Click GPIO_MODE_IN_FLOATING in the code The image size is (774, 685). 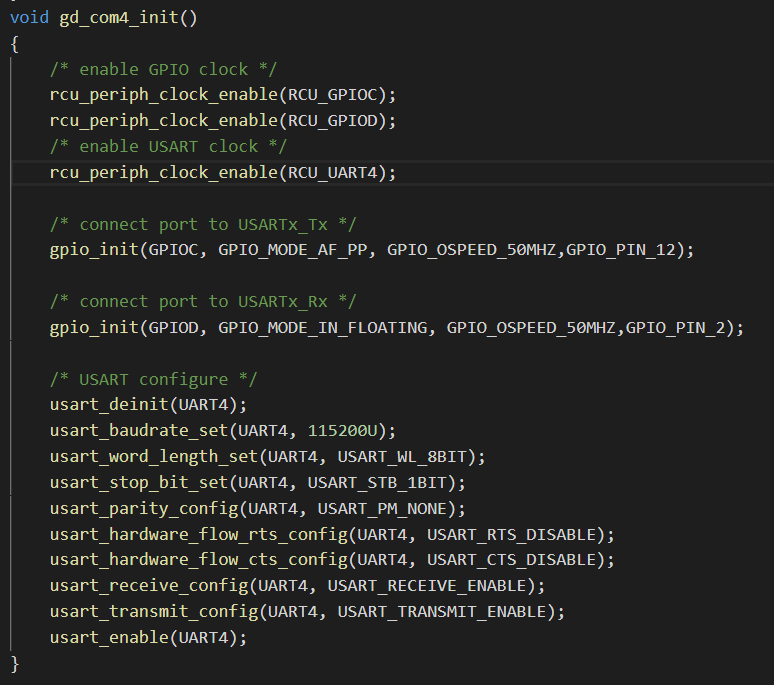point(323,328)
